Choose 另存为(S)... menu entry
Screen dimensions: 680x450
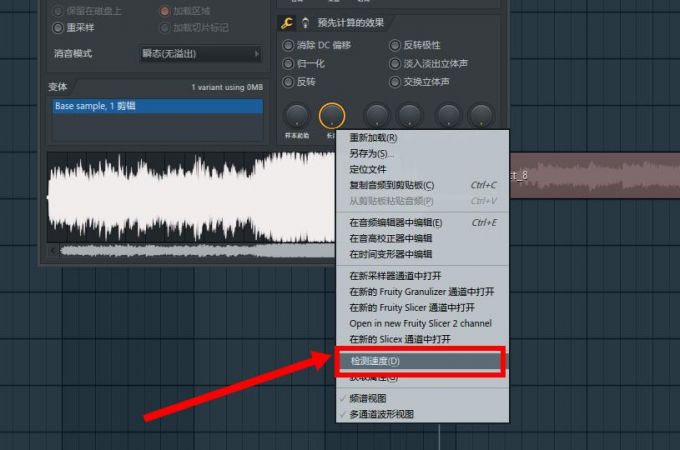(422, 153)
